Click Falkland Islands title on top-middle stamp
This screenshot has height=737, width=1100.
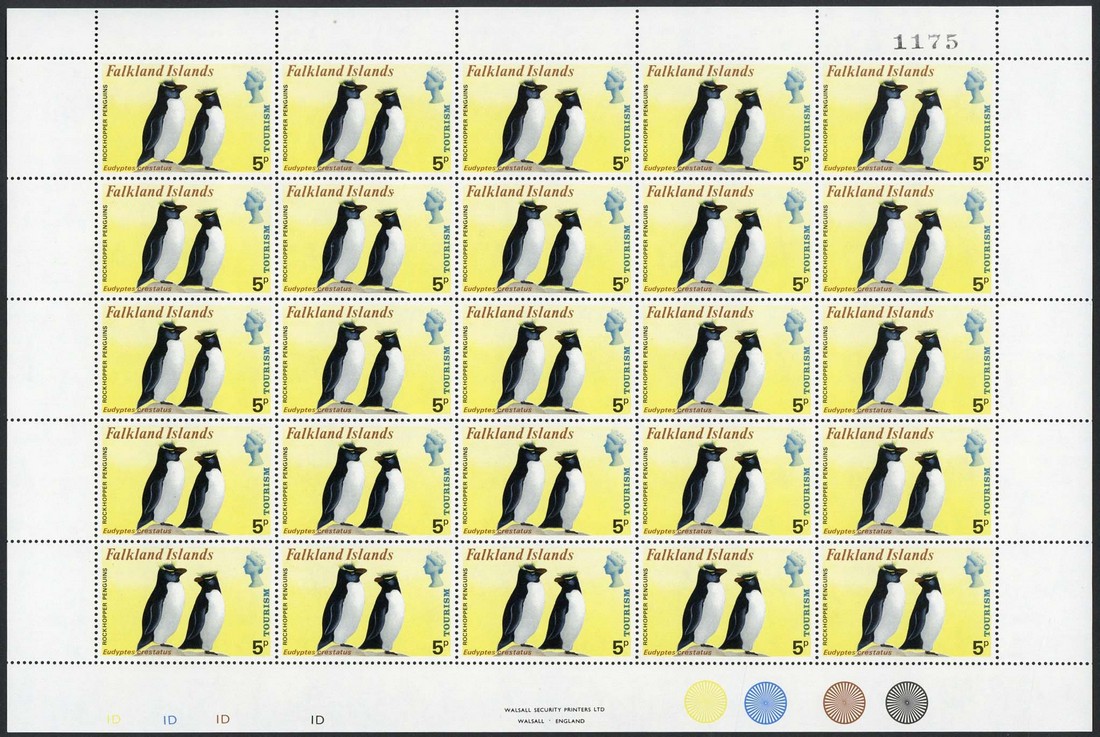[x=519, y=71]
